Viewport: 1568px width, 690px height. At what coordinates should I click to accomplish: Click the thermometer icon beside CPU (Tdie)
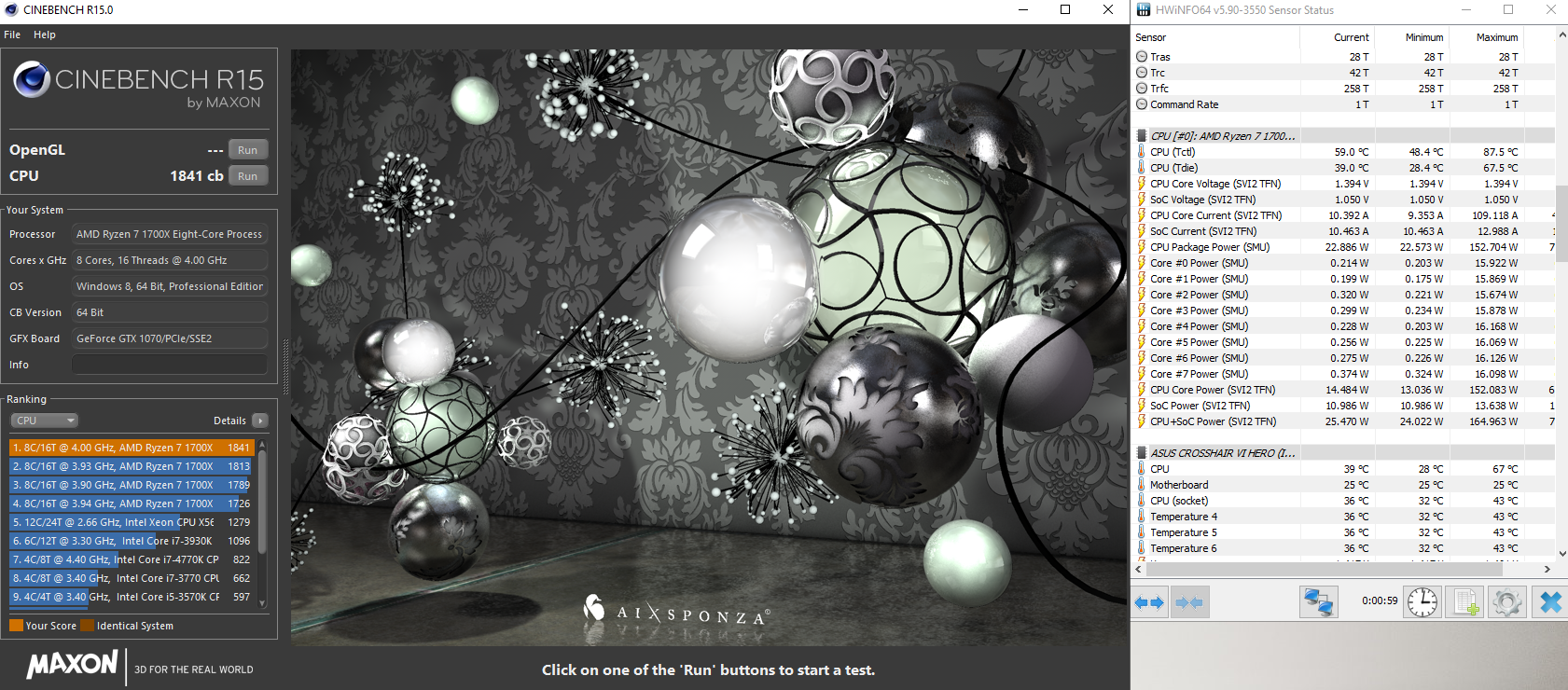tap(1142, 168)
